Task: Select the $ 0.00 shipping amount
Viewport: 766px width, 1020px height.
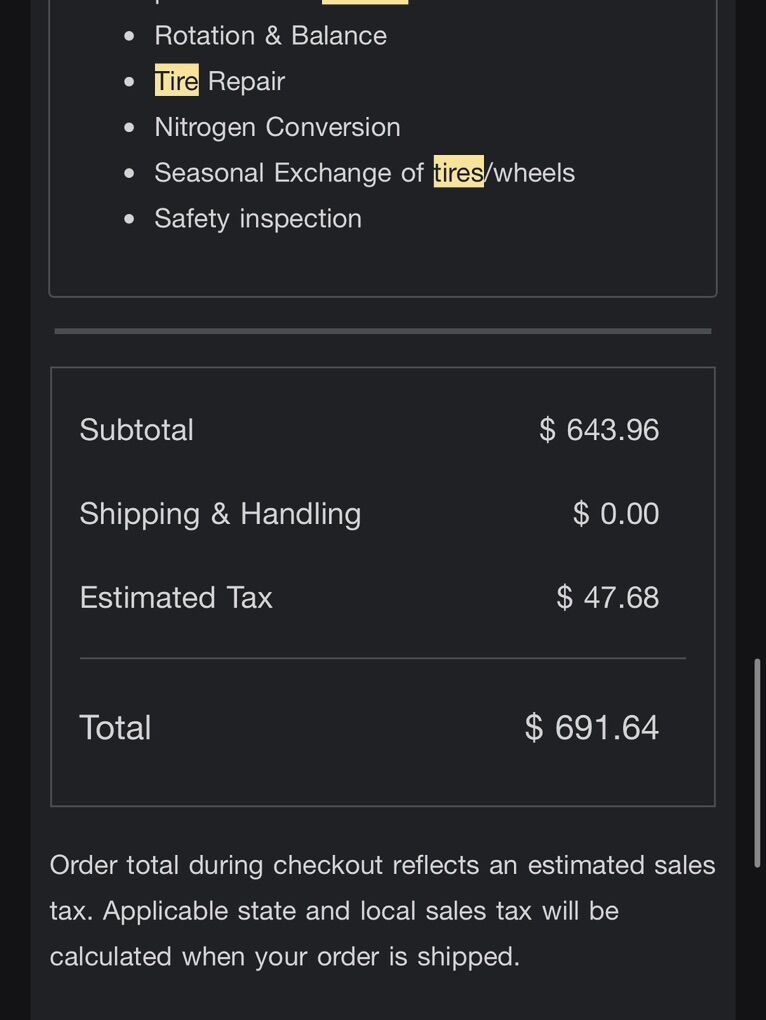Action: point(616,514)
